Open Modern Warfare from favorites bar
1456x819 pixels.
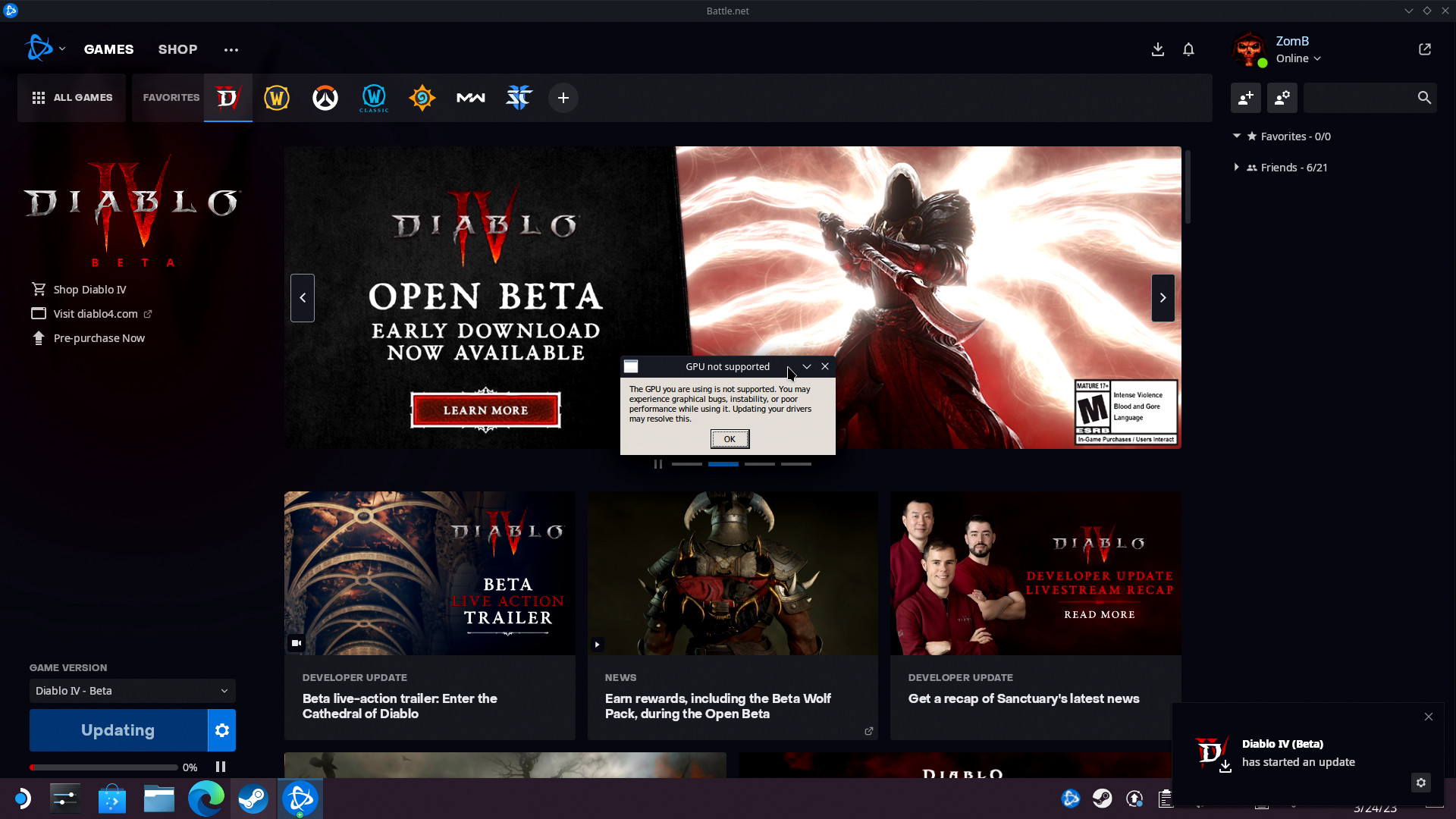(x=470, y=98)
